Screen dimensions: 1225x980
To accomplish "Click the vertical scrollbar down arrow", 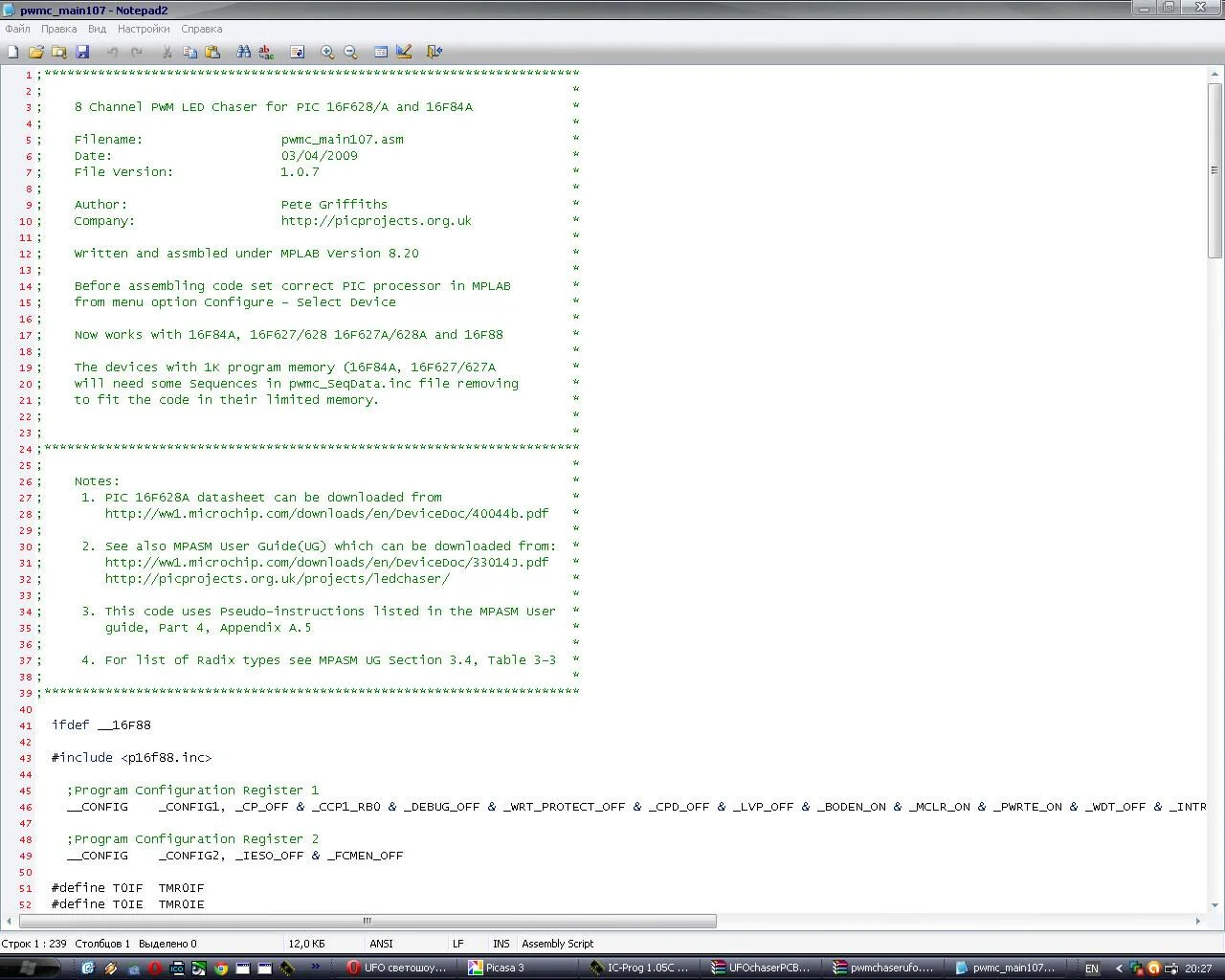I will 1215,905.
